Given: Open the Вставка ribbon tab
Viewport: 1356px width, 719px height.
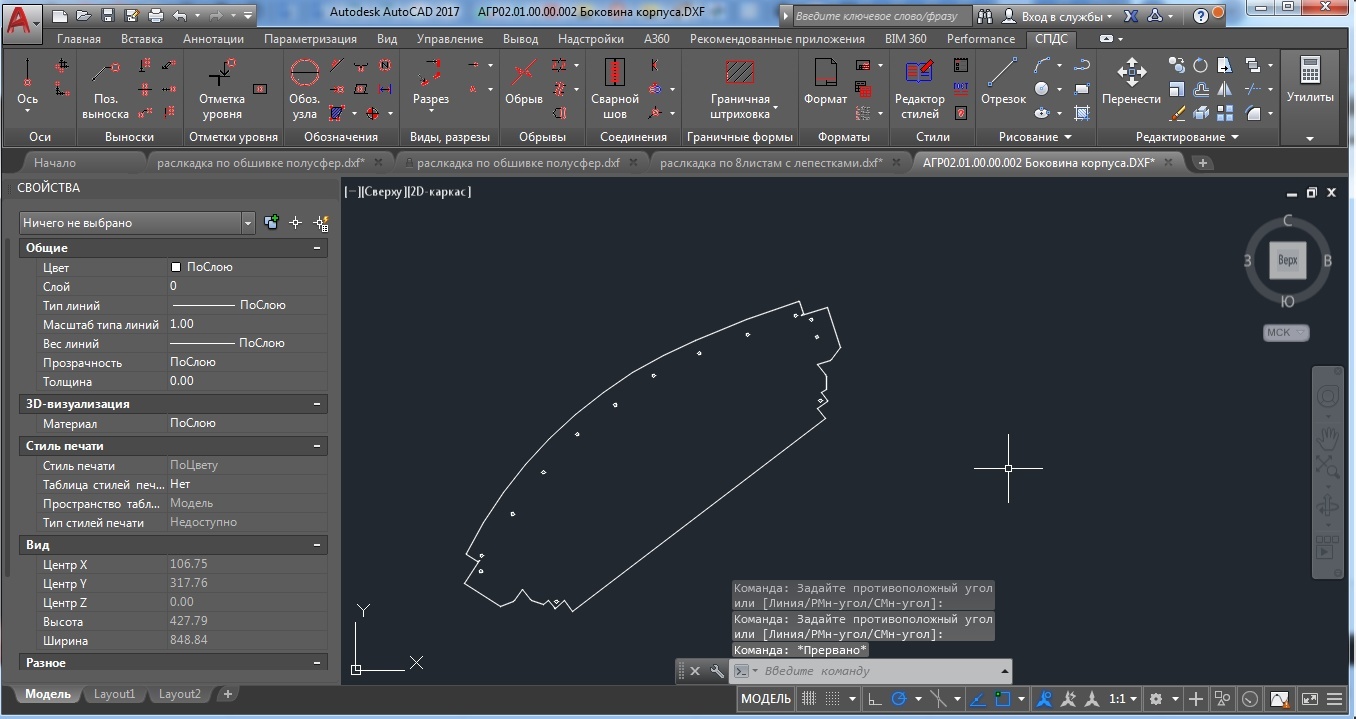Looking at the screenshot, I should [x=141, y=39].
